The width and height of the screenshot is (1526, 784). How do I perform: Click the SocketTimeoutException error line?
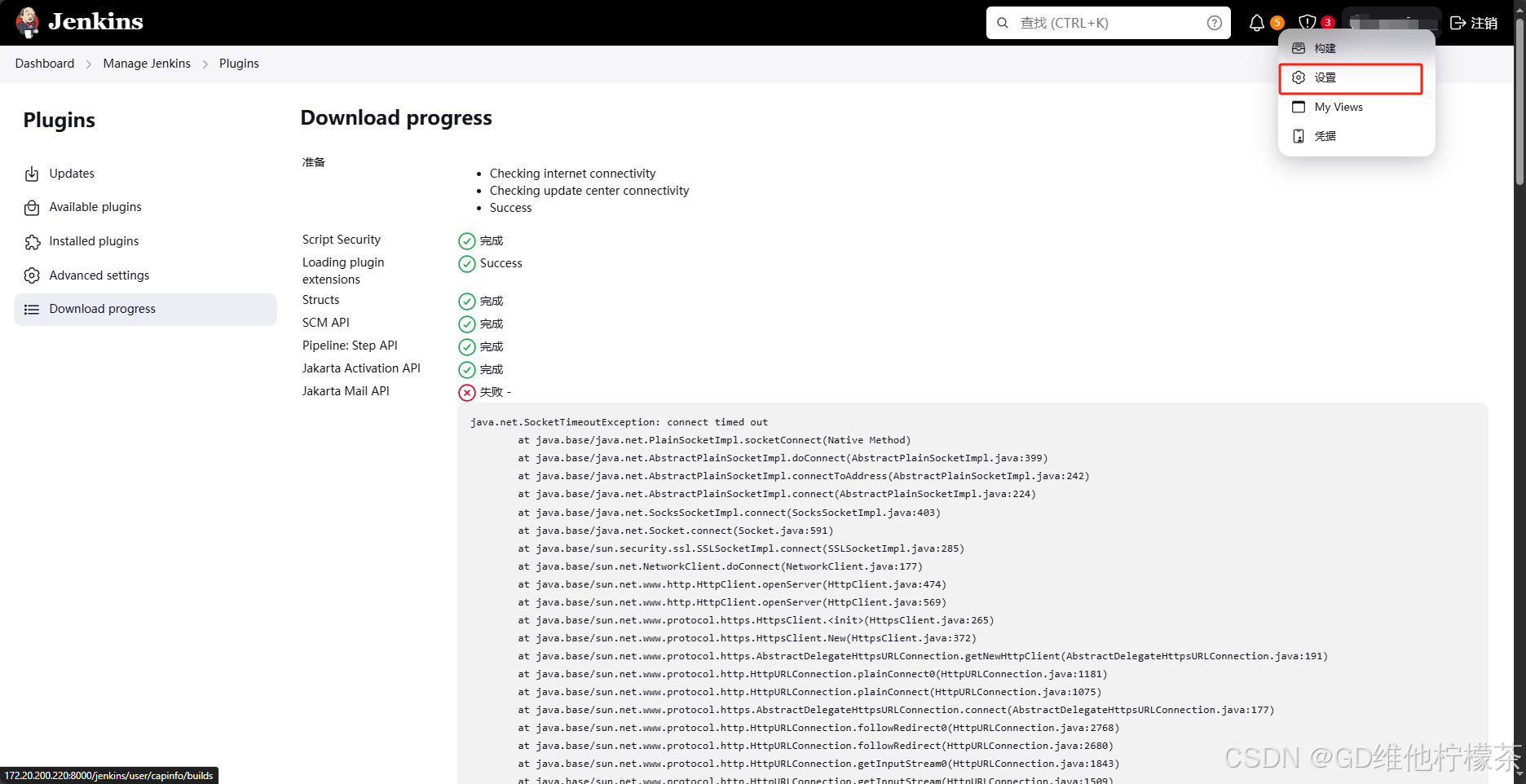[620, 422]
